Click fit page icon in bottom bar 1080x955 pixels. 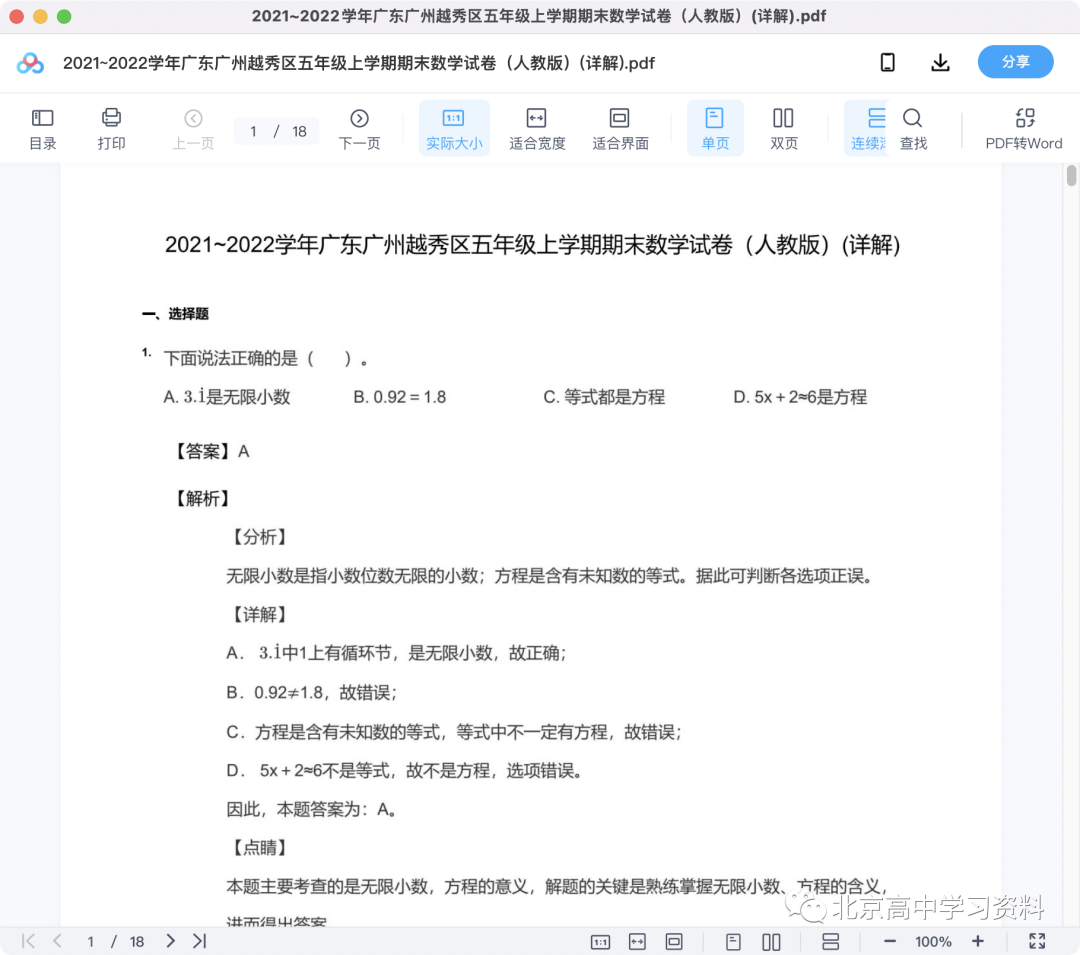(674, 941)
